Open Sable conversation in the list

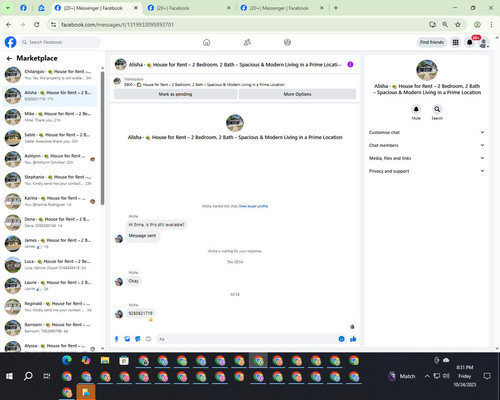pos(50,138)
